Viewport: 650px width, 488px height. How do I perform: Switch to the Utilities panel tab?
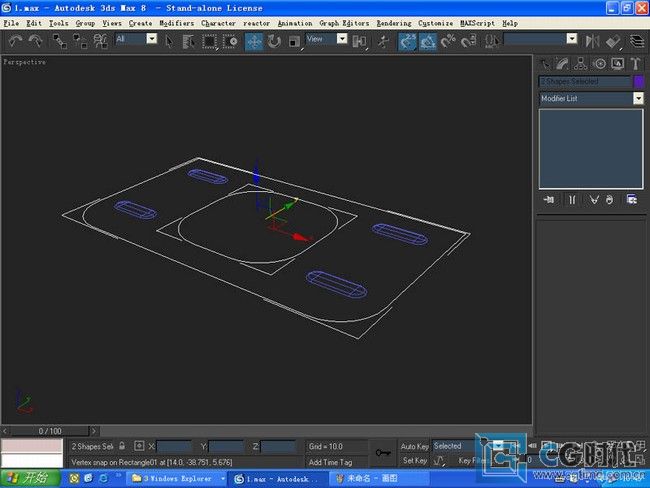(x=635, y=63)
